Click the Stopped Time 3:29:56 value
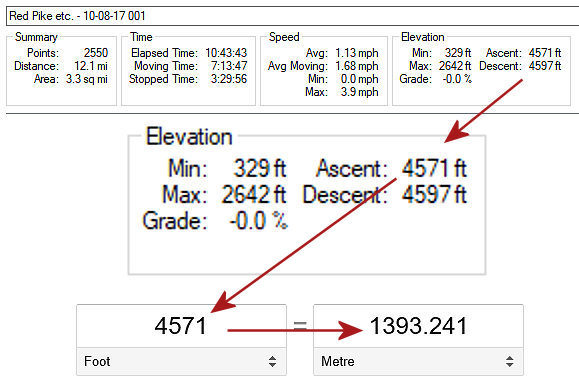Image resolution: width=579 pixels, height=386 pixels. 229,79
